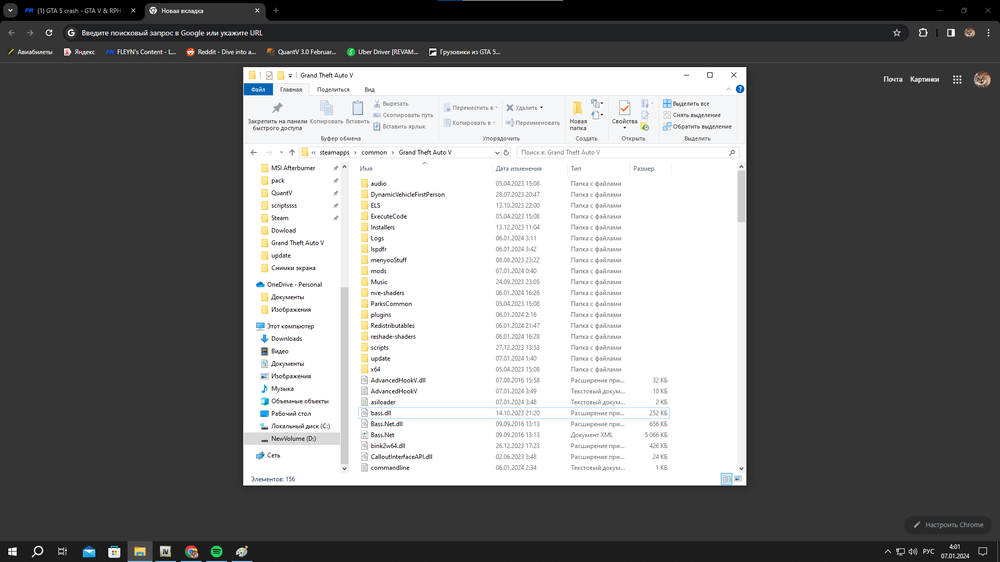Screen dimensions: 1000x562
Task: Bookmark this page with the star icon
Action: coord(897,33)
